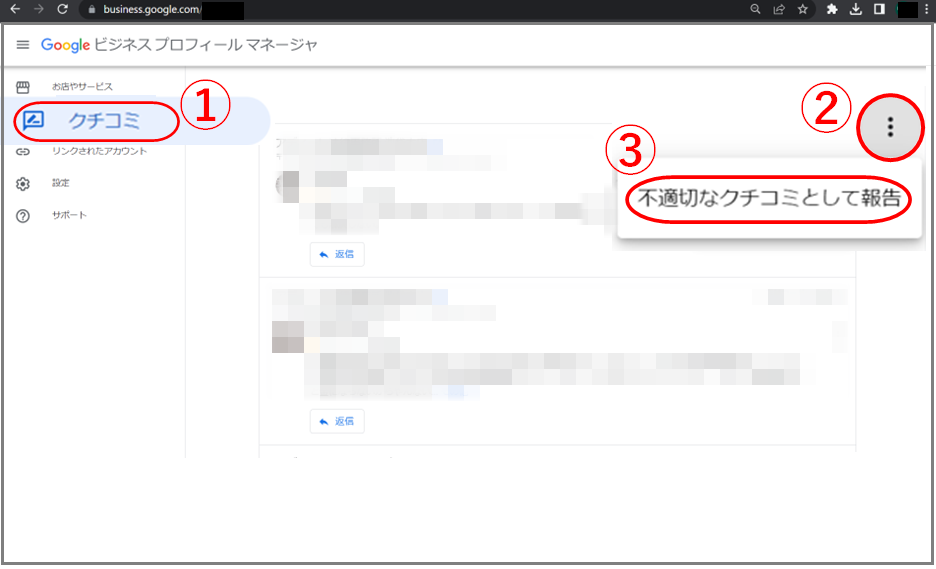Click the お店やサービス store icon

23,87
